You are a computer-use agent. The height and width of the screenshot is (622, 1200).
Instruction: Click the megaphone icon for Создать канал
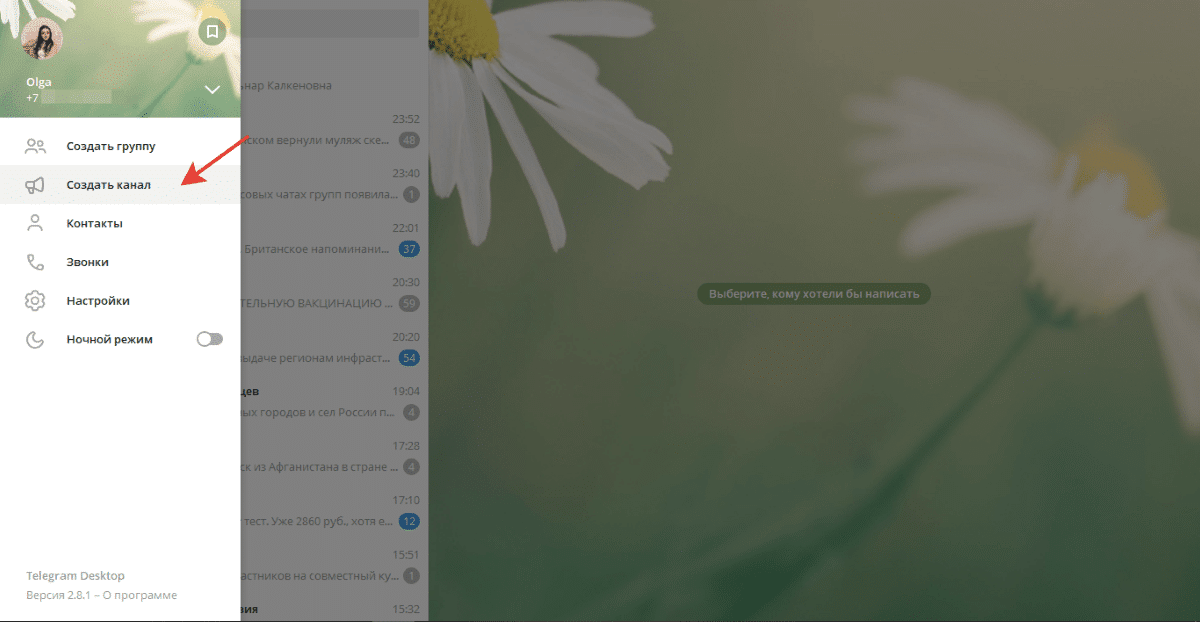tap(35, 185)
